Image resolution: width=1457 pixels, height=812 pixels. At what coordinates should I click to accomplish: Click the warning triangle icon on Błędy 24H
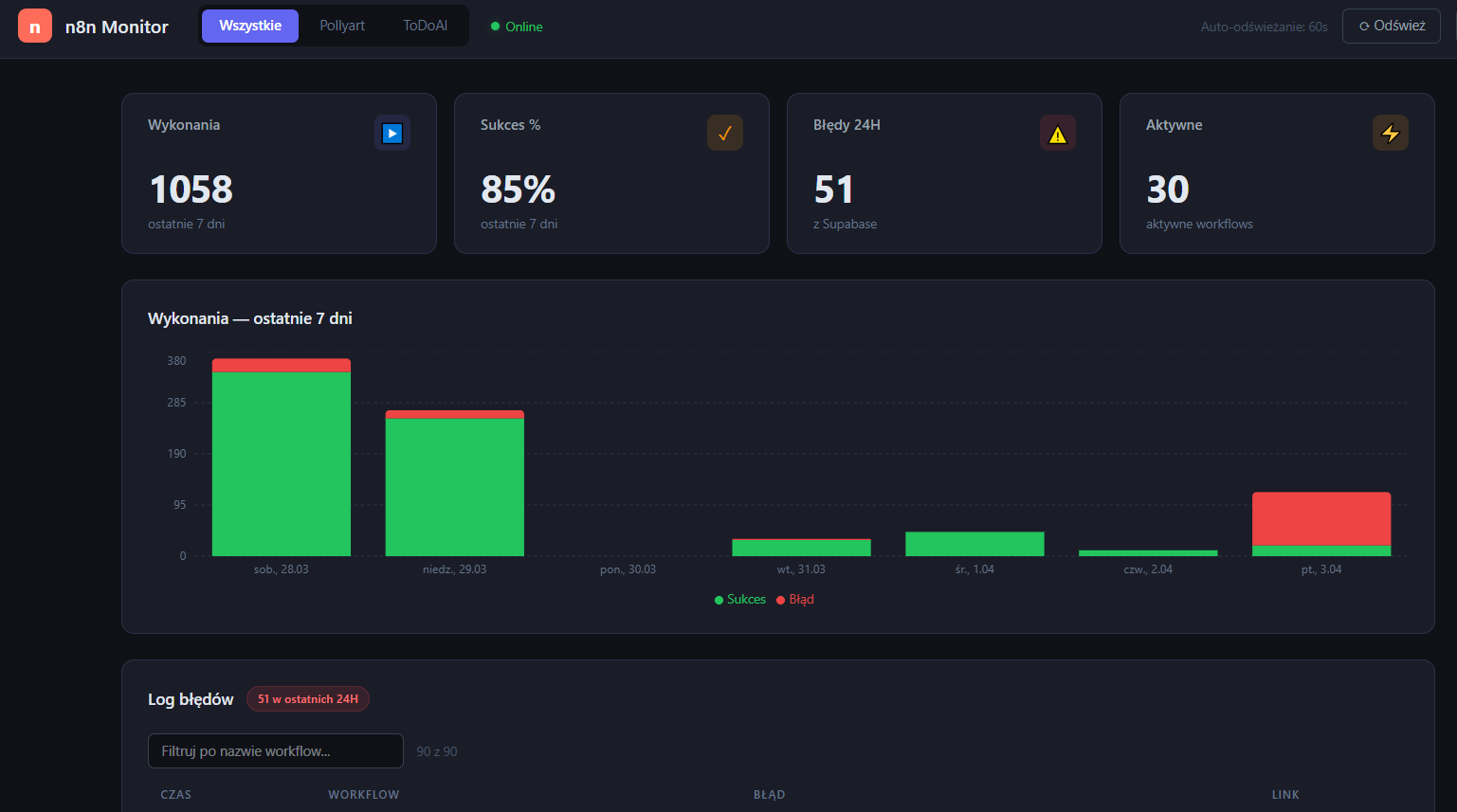click(1058, 134)
